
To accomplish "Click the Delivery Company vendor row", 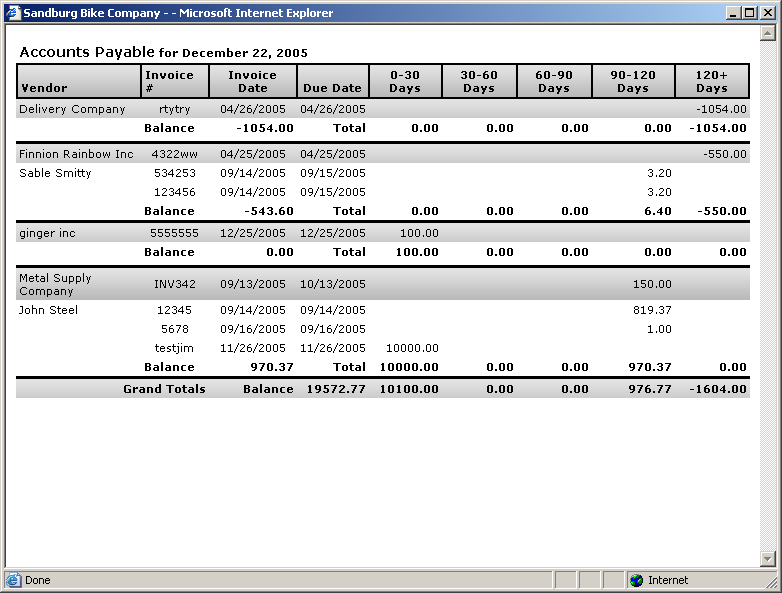I will [72, 109].
